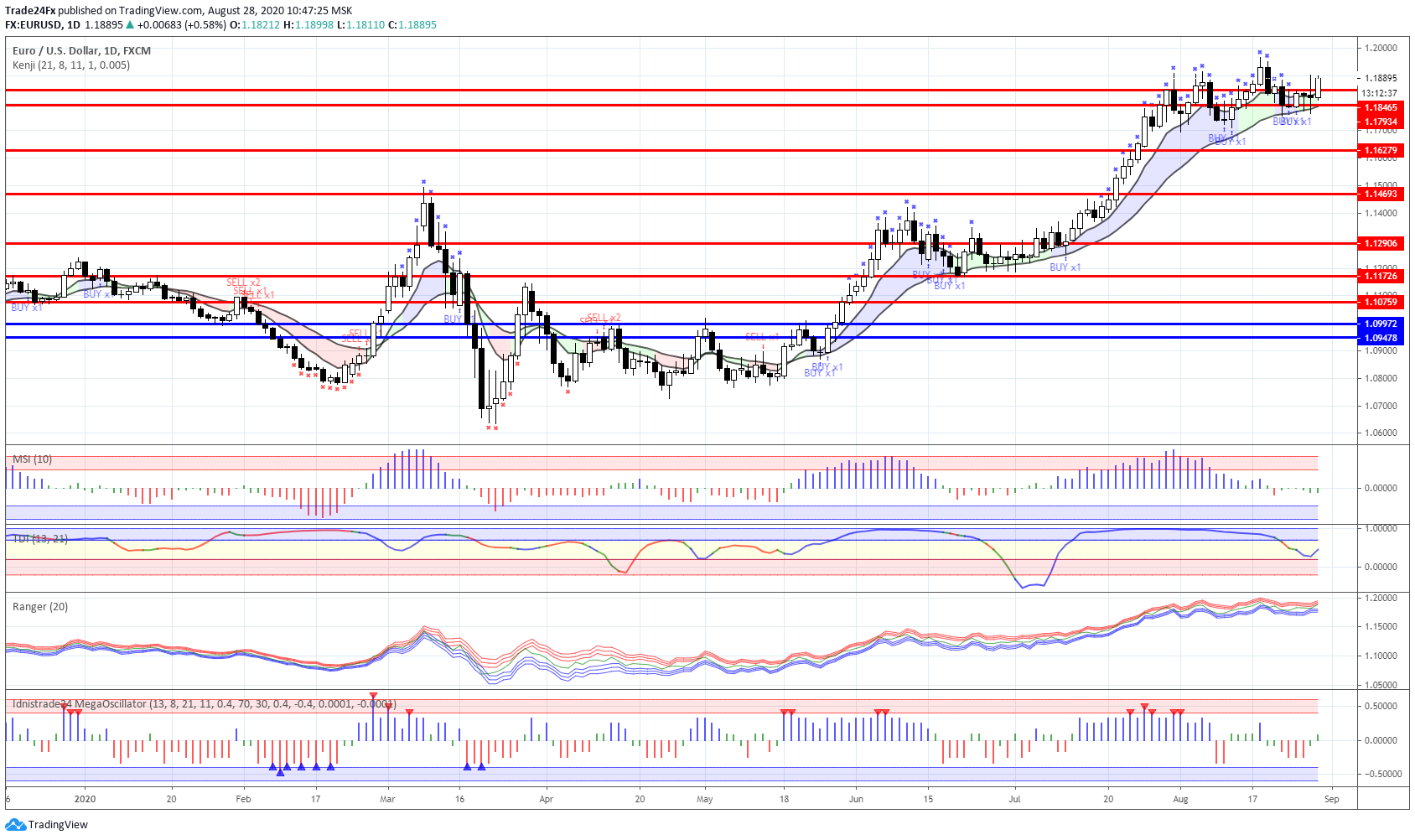Click the 1.05000 value on Ranger scale
The width and height of the screenshot is (1415, 840).
point(1381,685)
